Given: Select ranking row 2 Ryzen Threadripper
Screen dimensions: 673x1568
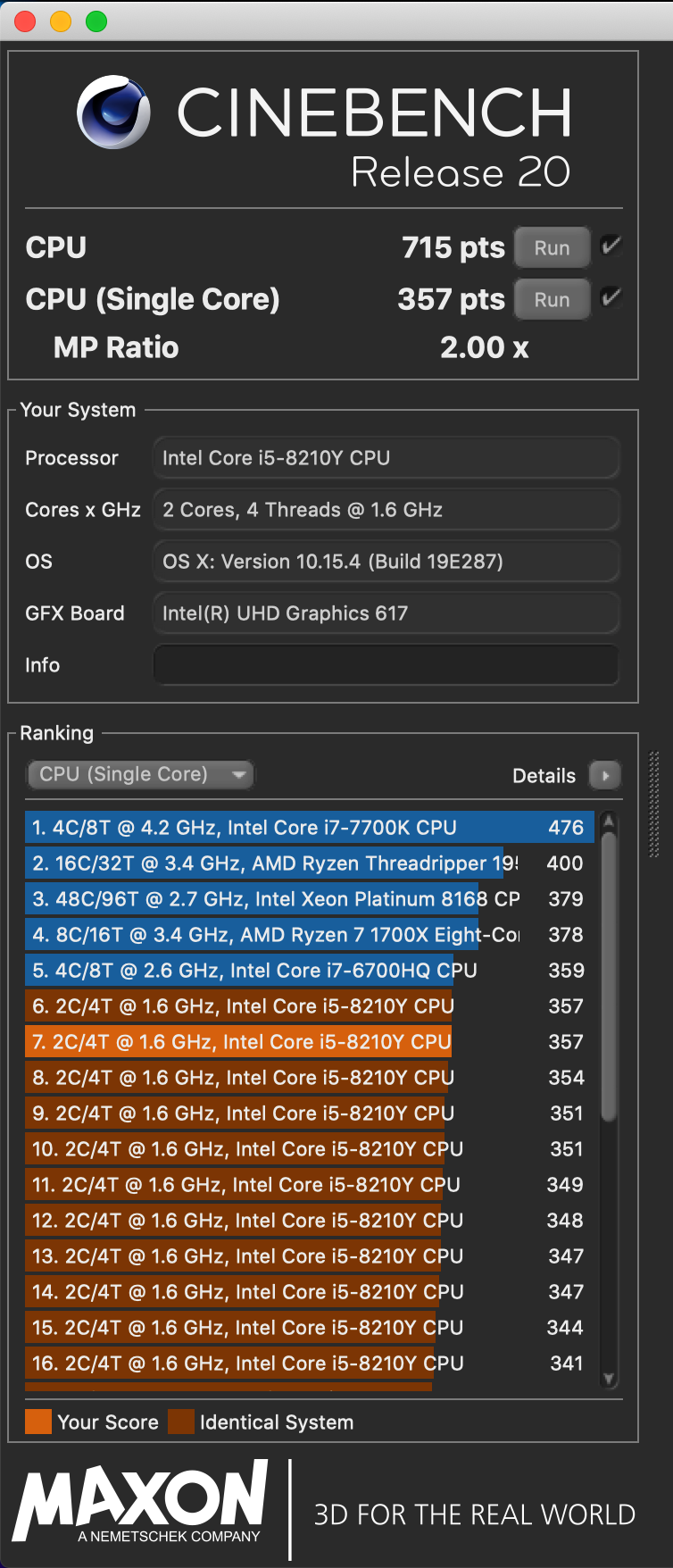Looking at the screenshot, I should coord(309,863).
